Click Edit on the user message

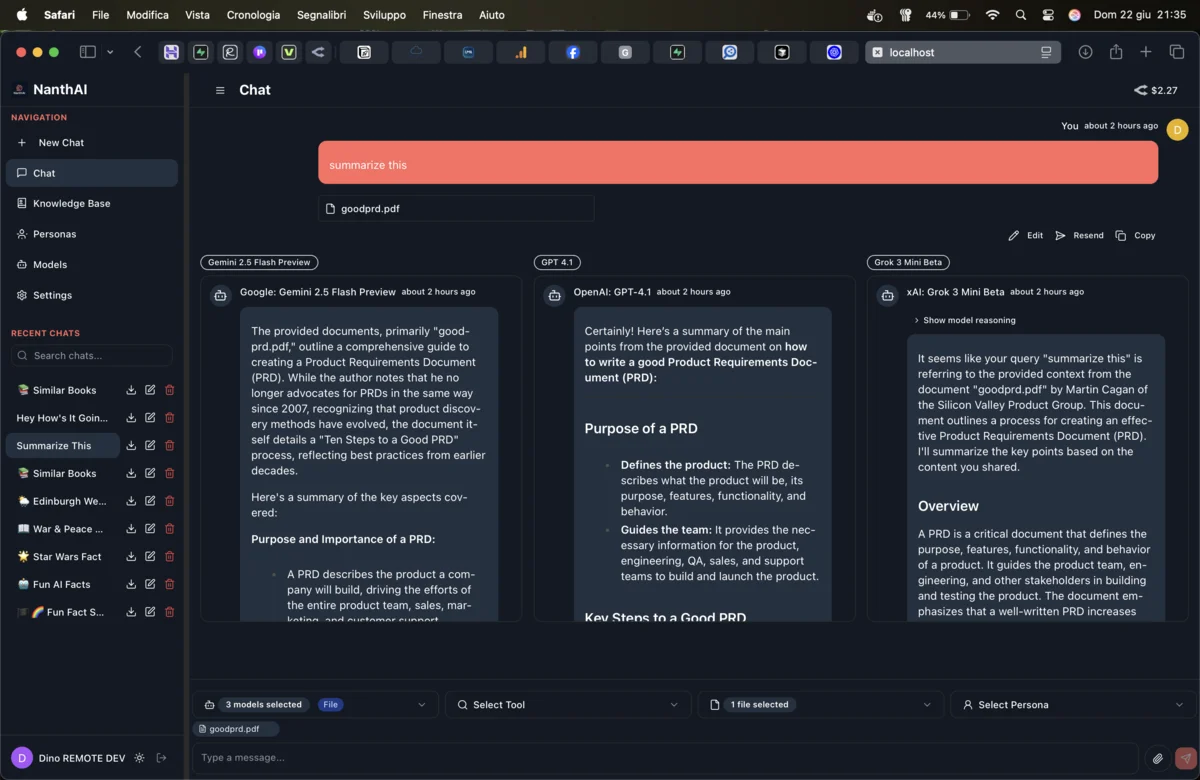click(1026, 236)
